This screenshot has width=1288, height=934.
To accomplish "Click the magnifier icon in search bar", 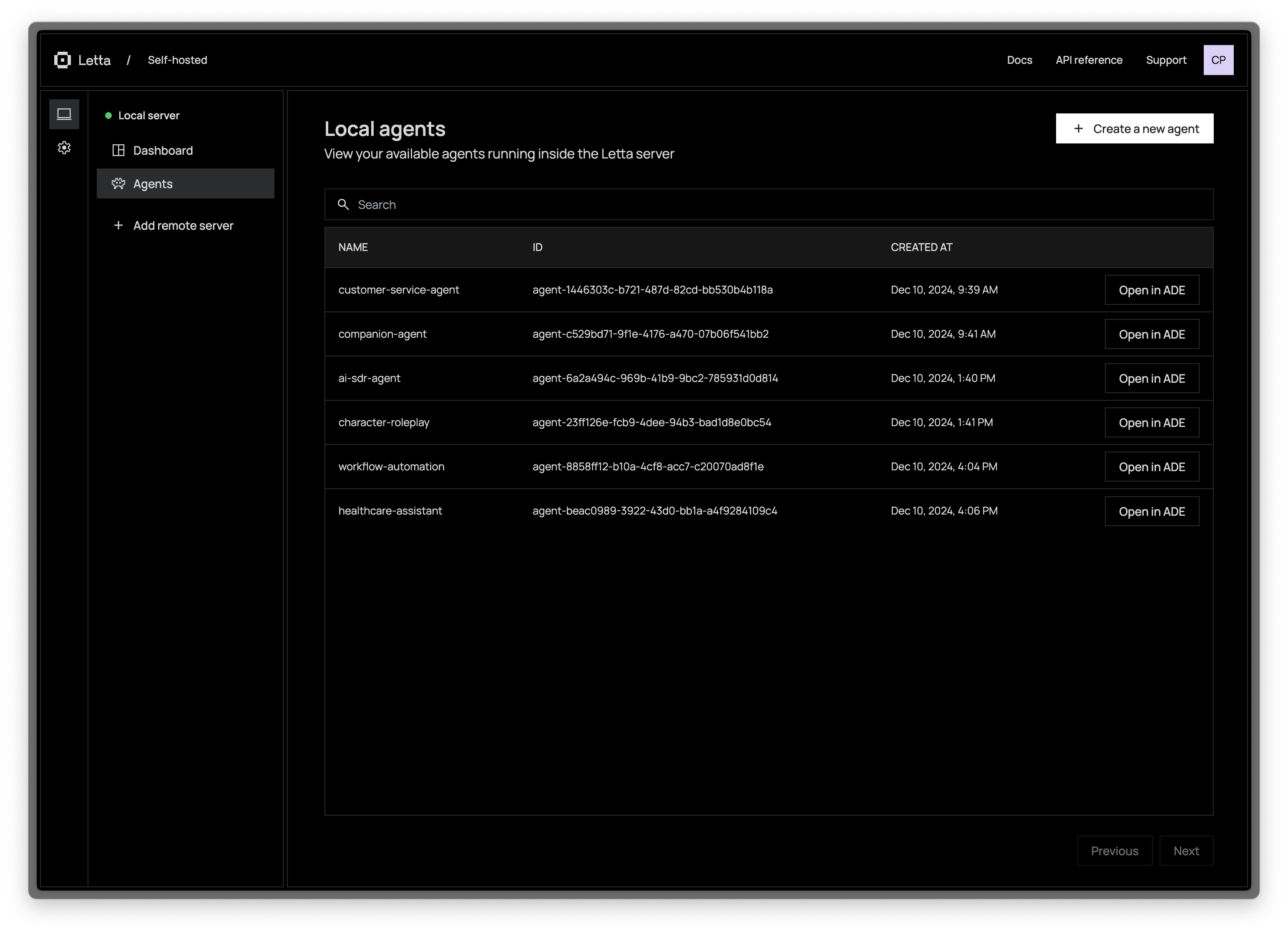I will [343, 204].
